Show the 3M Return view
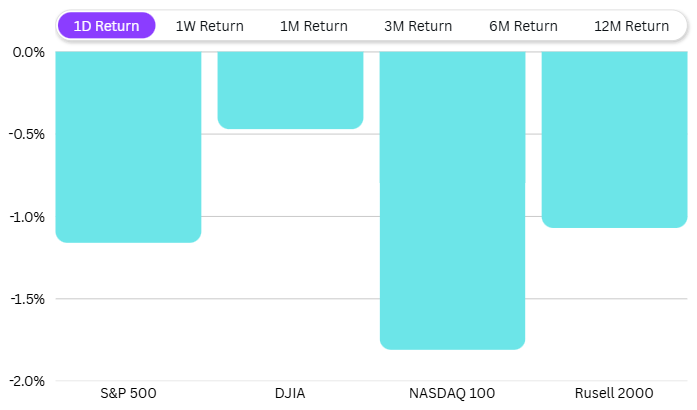 point(418,26)
